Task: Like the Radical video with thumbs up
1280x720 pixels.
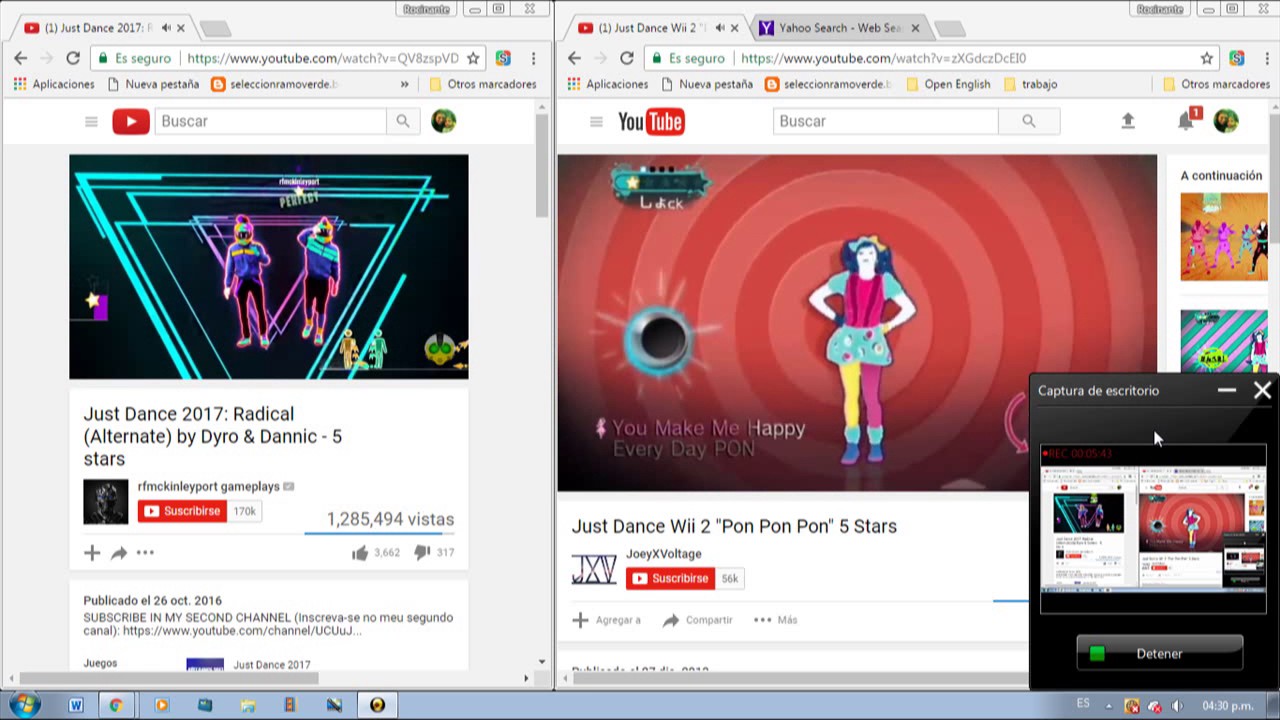Action: click(x=360, y=552)
